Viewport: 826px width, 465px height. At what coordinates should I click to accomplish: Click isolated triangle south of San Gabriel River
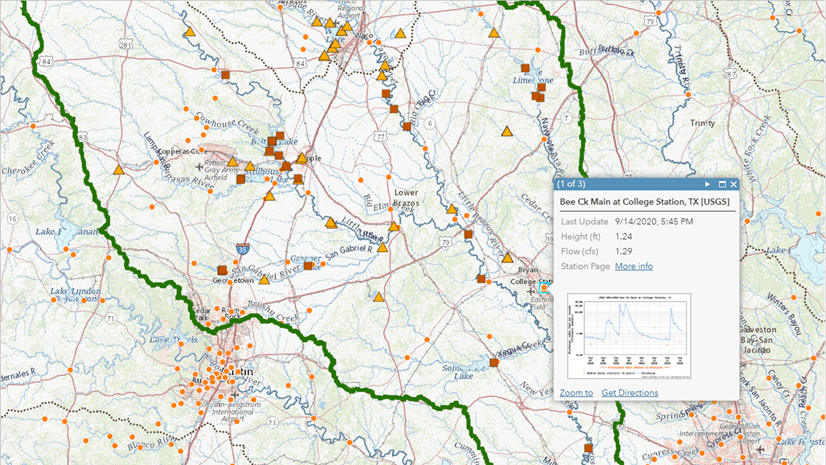tap(378, 297)
